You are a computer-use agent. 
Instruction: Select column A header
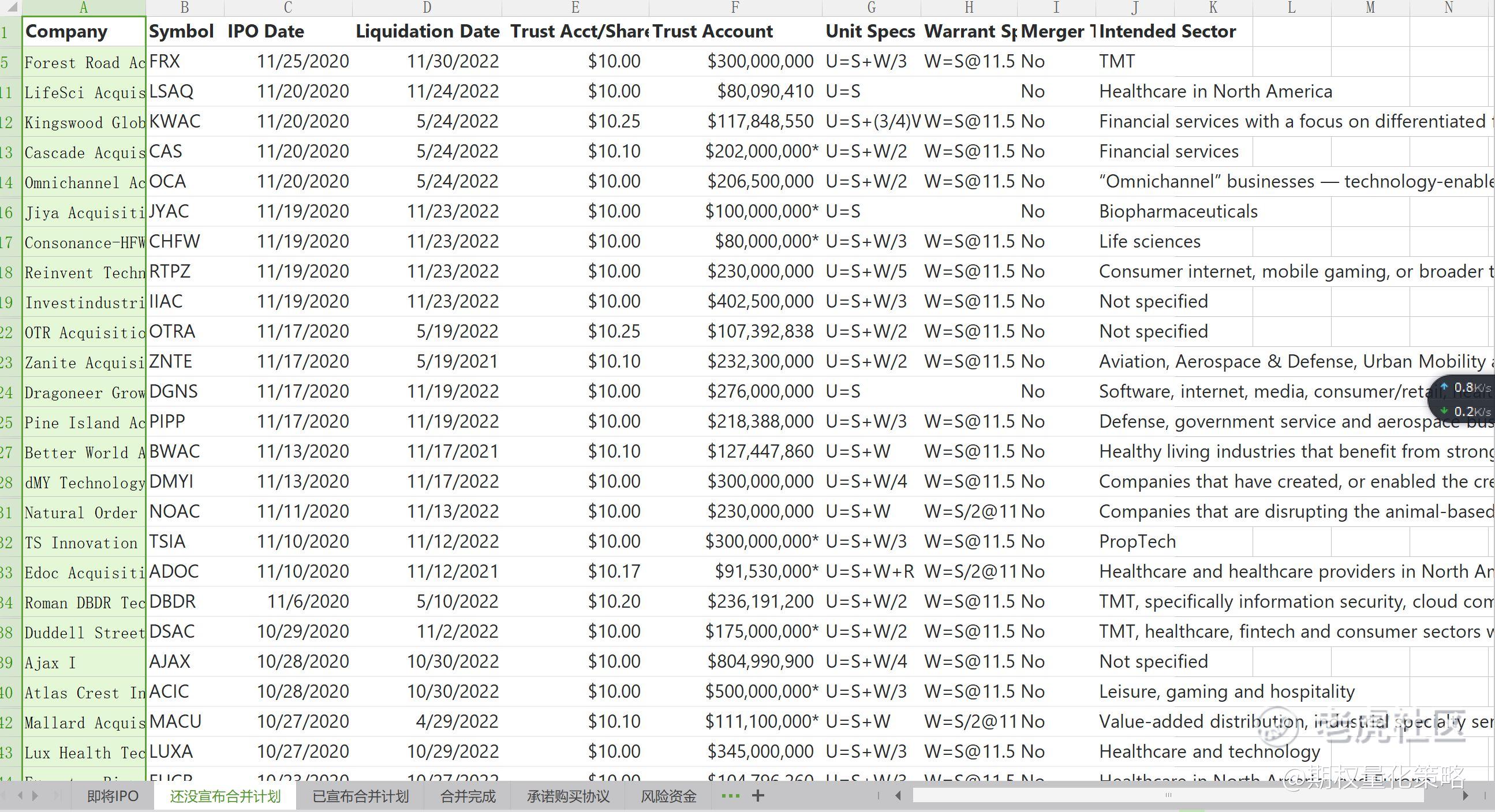(84, 8)
